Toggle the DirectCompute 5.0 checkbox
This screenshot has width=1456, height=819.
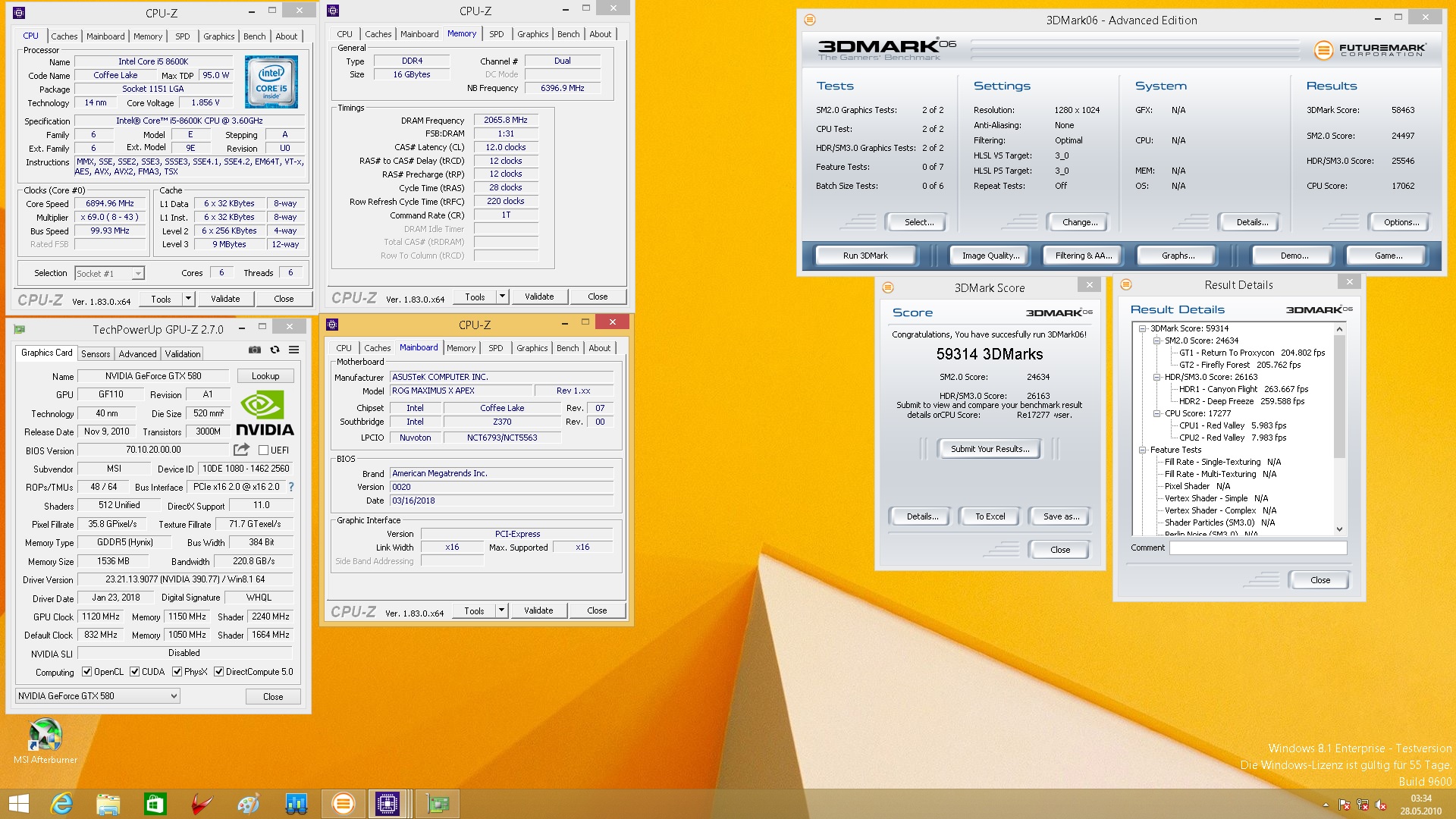[x=218, y=672]
